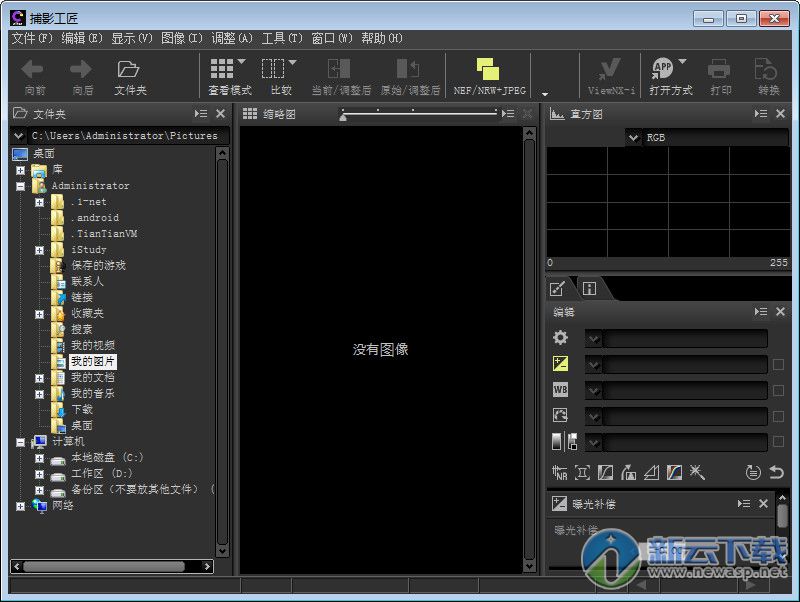Click the NEF/NRW+JPEG toolbar button
The image size is (800, 602).
[x=488, y=76]
